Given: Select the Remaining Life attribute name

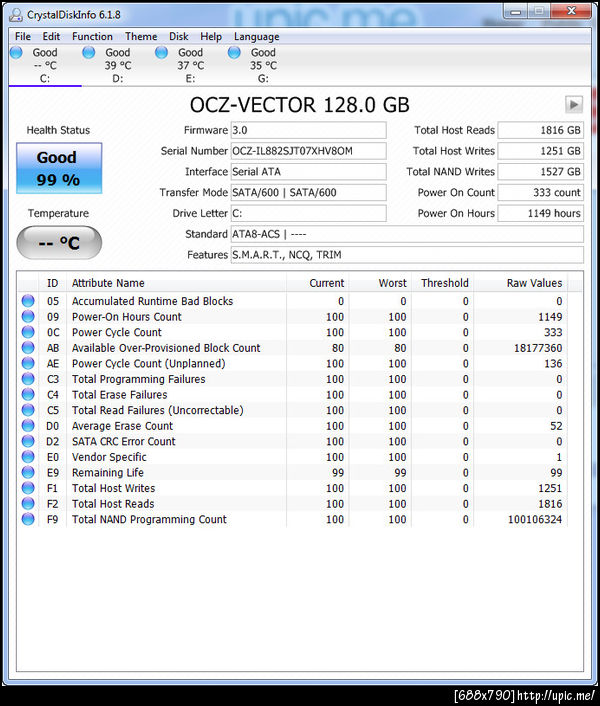Looking at the screenshot, I should (108, 473).
